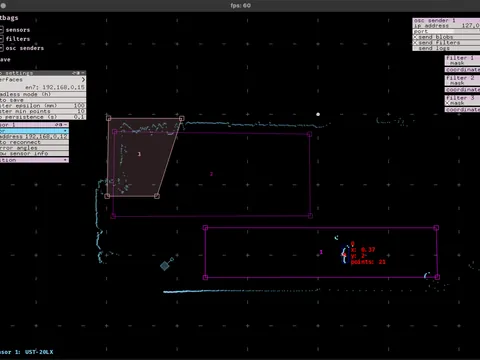Select the diamond sensor marker on canvas

[164, 266]
